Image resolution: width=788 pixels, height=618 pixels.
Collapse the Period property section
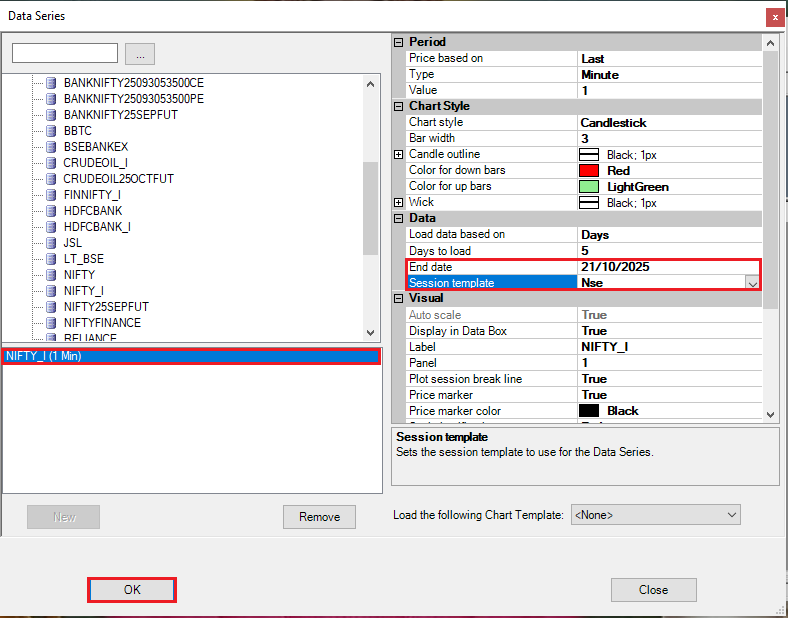(399, 42)
